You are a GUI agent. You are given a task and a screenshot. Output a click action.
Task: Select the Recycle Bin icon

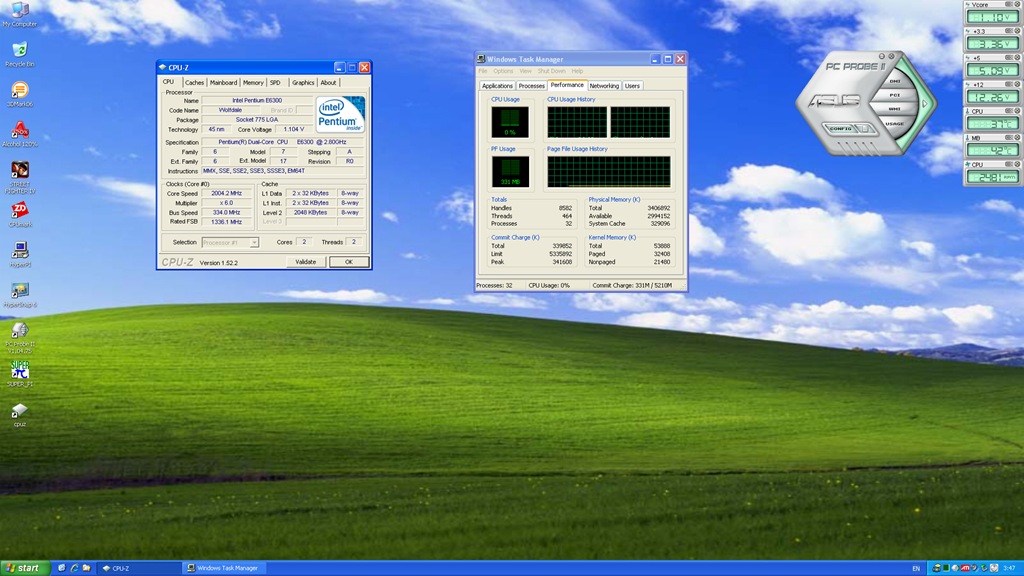[16, 51]
